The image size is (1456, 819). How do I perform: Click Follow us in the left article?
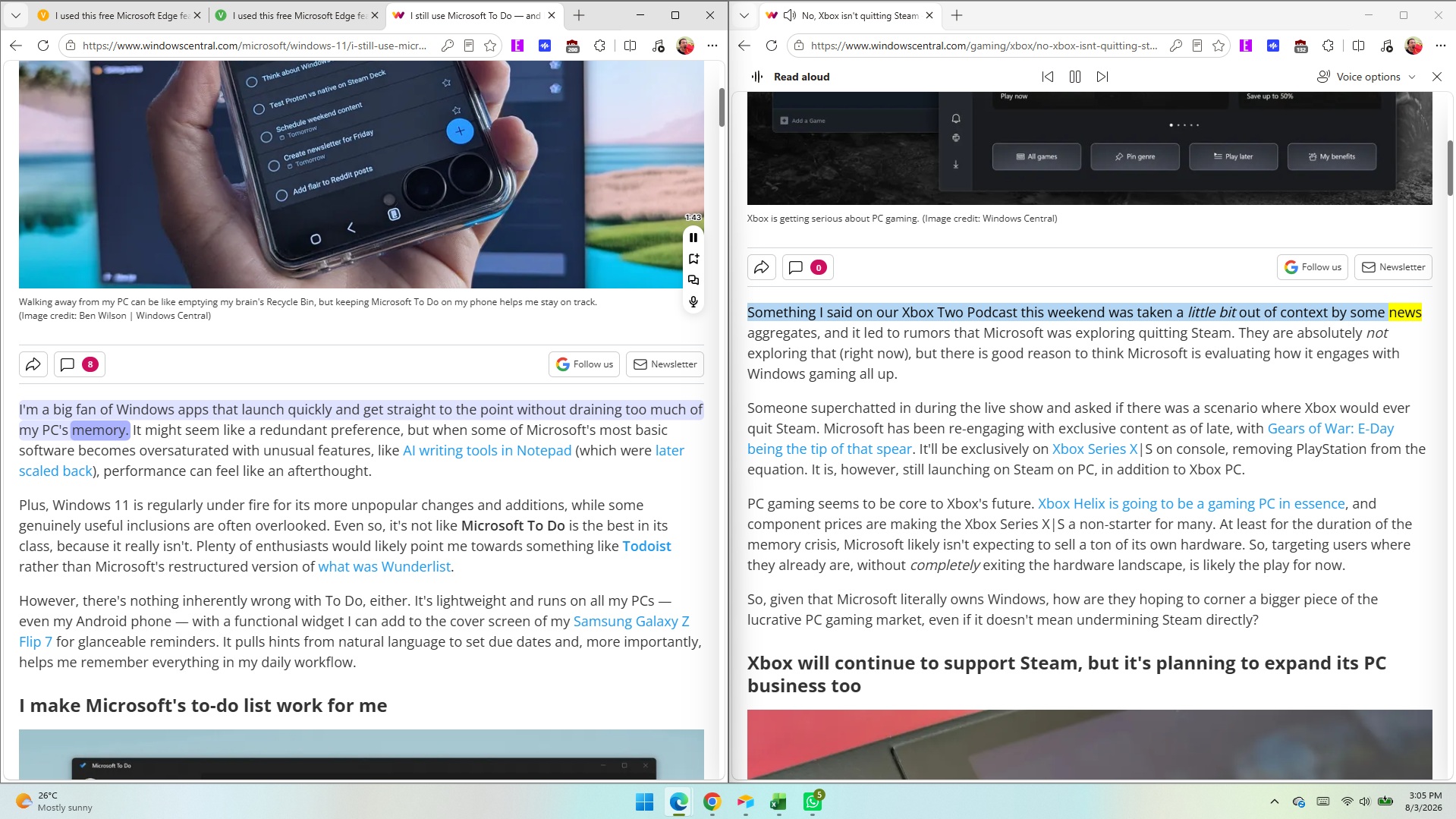584,364
